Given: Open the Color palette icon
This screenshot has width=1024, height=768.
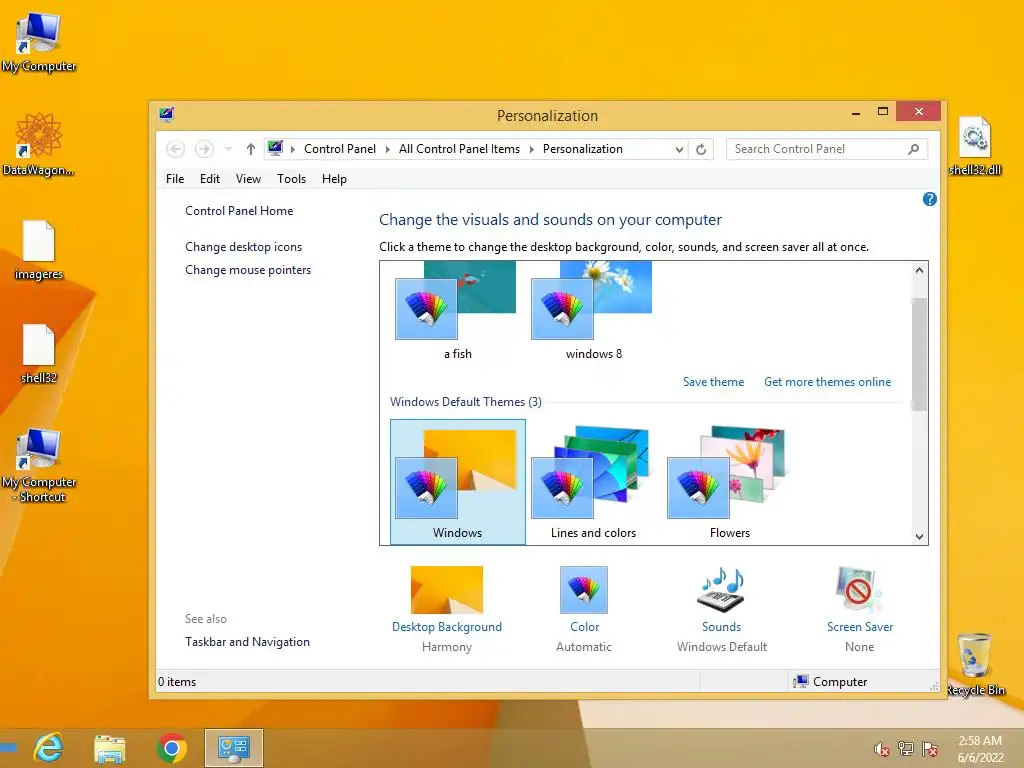Looking at the screenshot, I should (584, 590).
